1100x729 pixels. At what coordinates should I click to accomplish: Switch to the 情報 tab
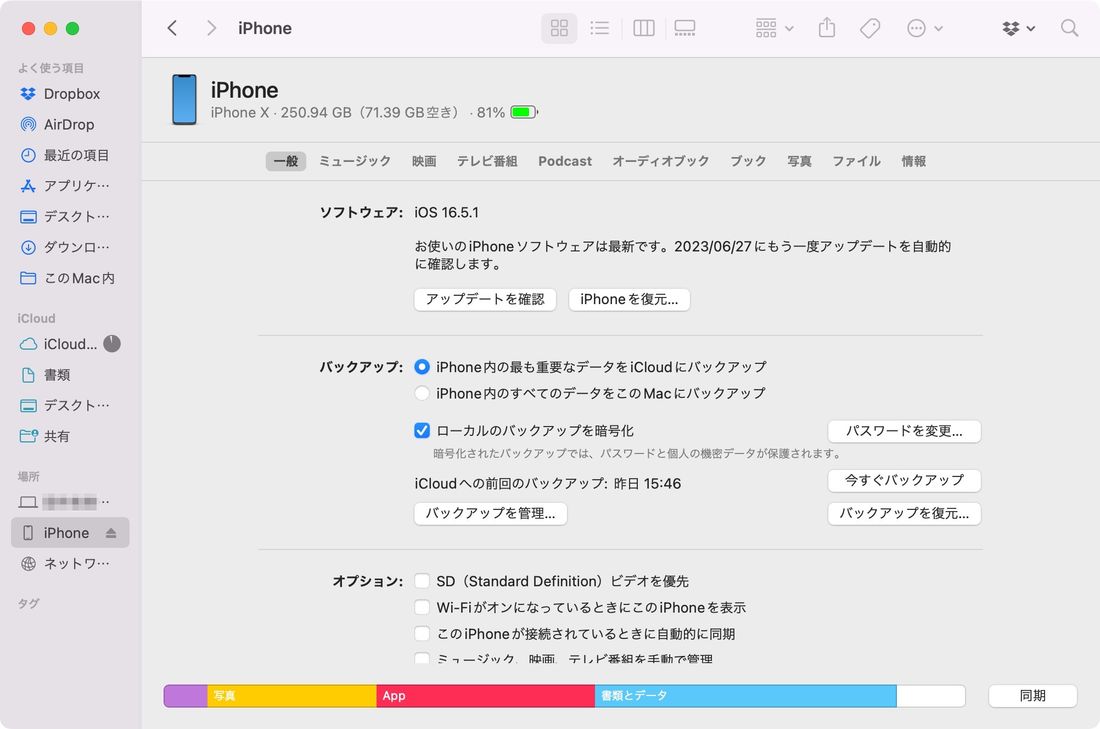(913, 161)
